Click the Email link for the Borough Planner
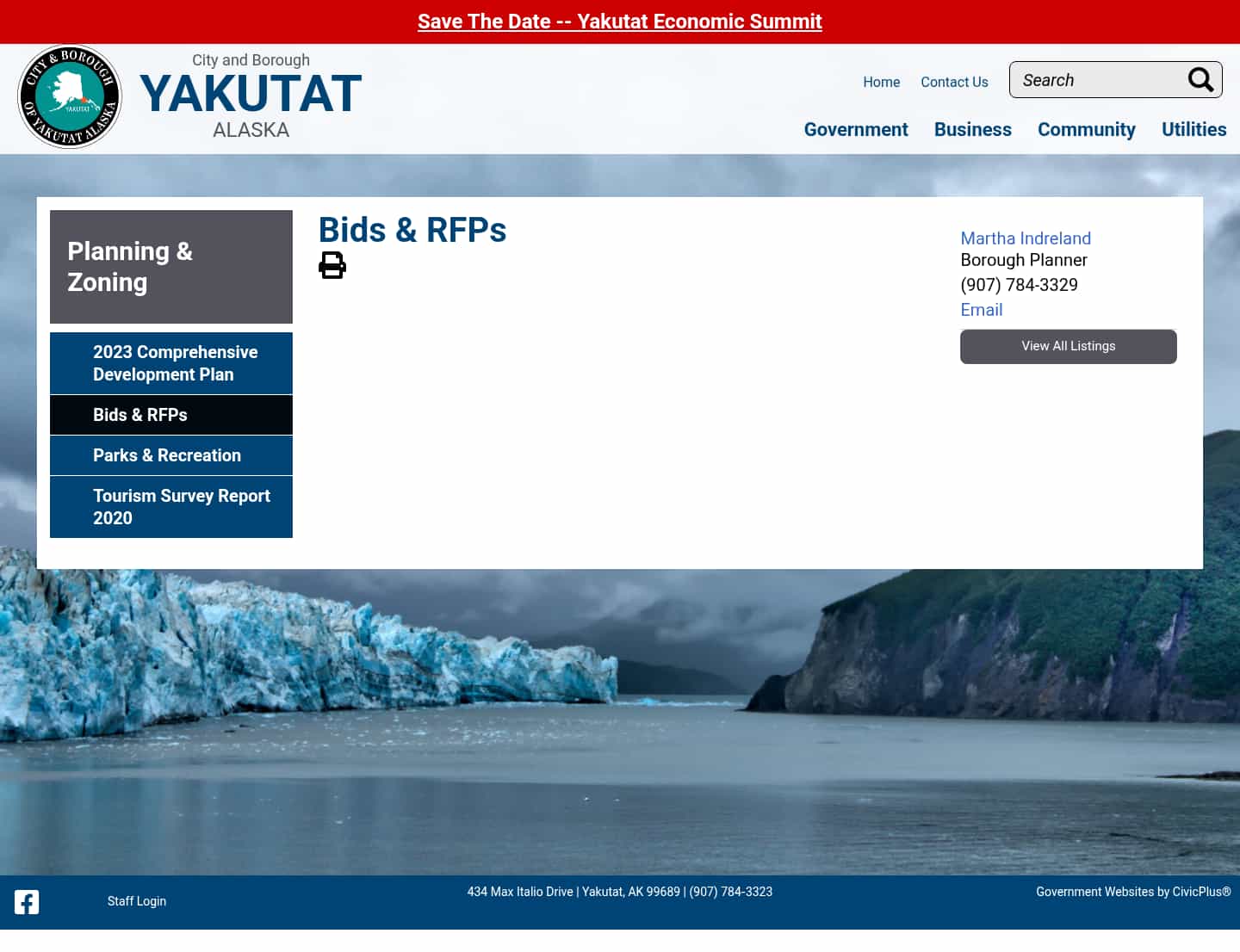 [981, 310]
